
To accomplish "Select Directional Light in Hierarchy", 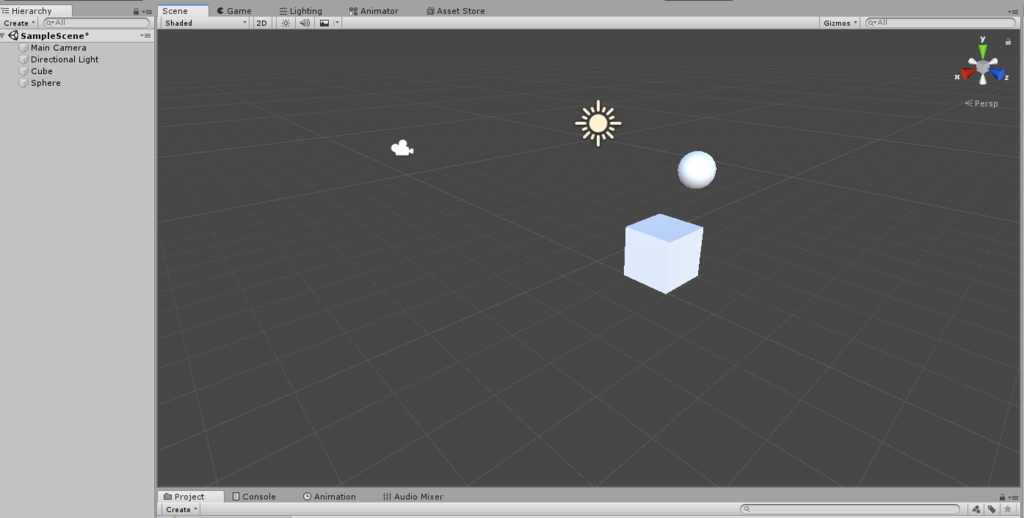I will (65, 59).
